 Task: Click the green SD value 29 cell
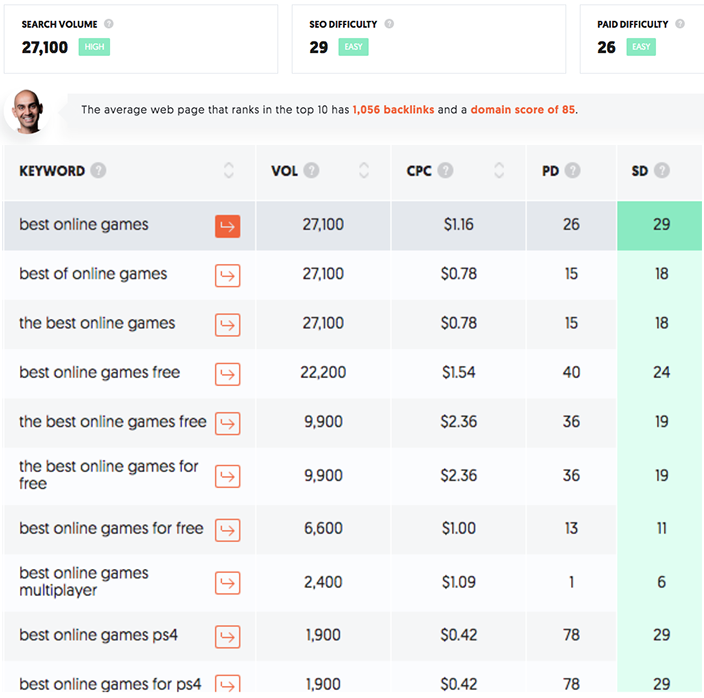(x=661, y=225)
